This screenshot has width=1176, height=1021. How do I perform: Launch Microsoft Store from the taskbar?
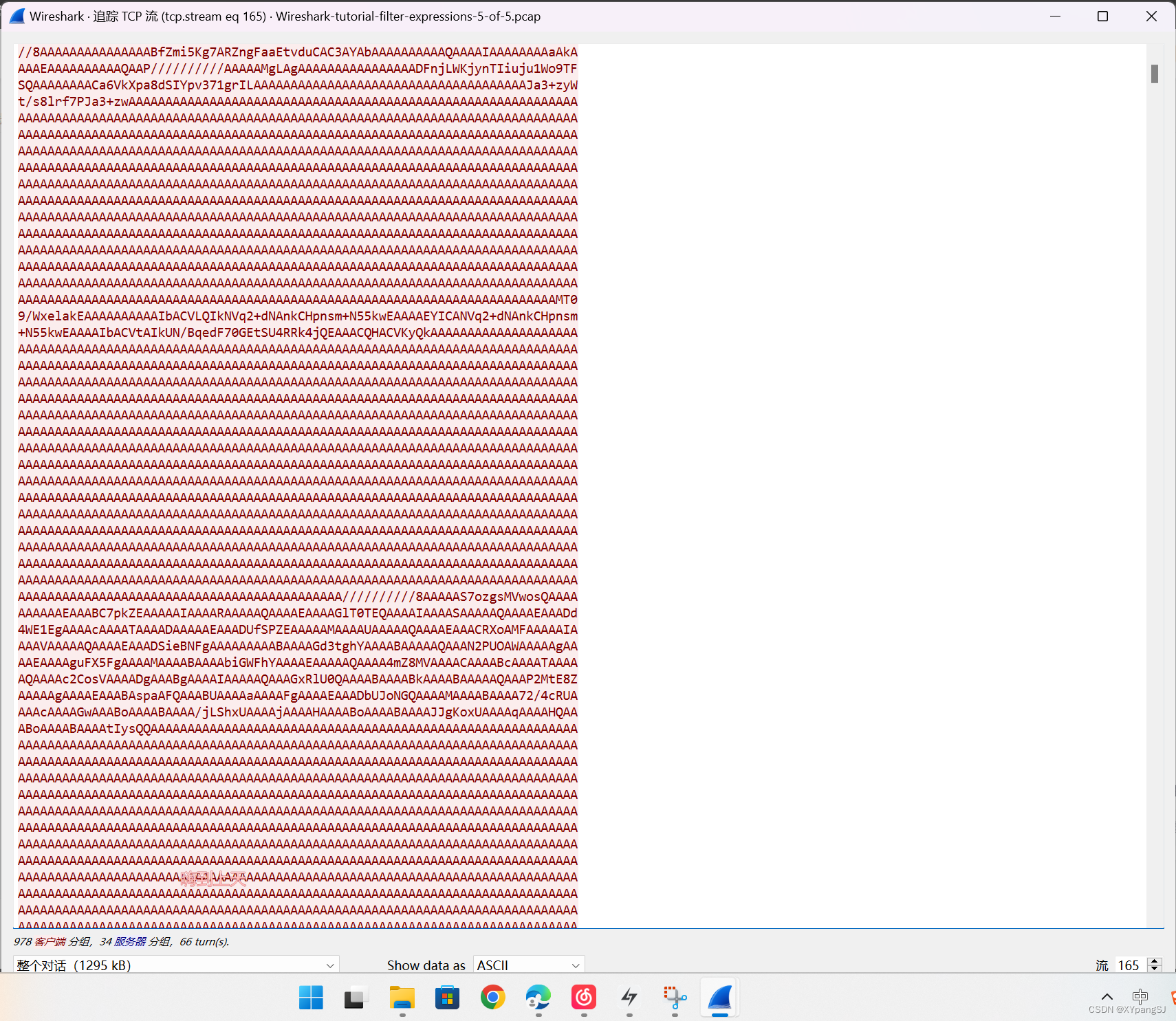click(x=447, y=997)
